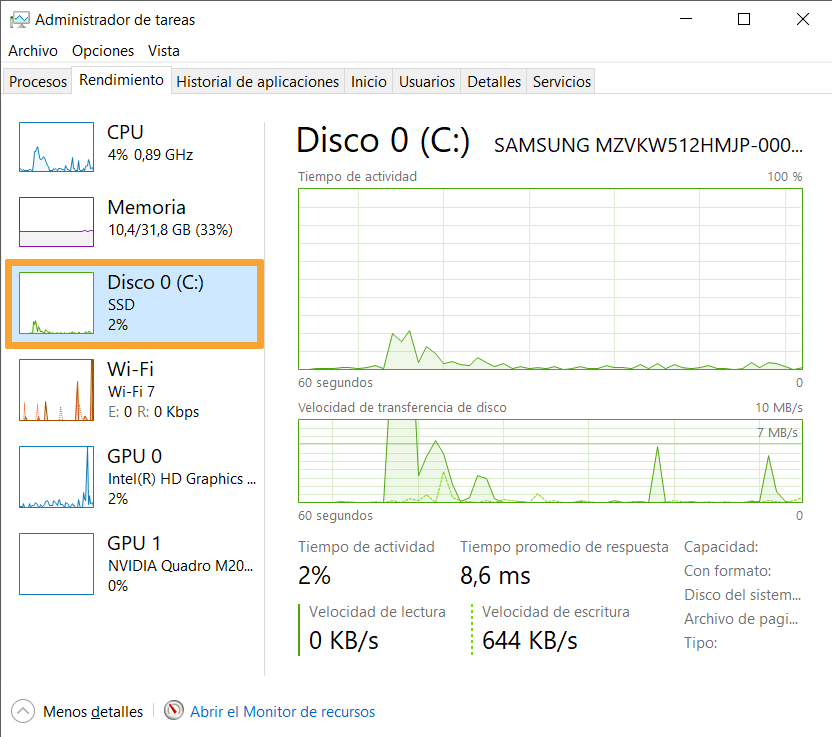This screenshot has width=832, height=737.
Task: Click the Tiempo de actividad large graph
Action: [550, 279]
